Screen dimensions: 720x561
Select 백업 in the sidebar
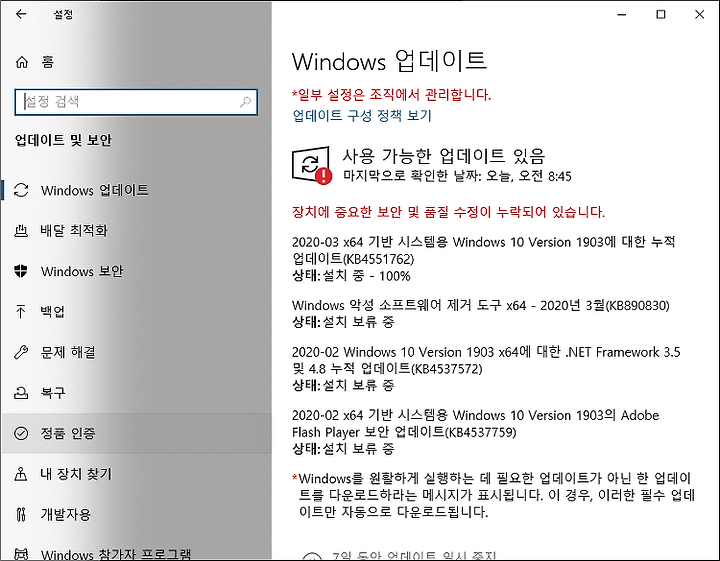tap(136, 312)
